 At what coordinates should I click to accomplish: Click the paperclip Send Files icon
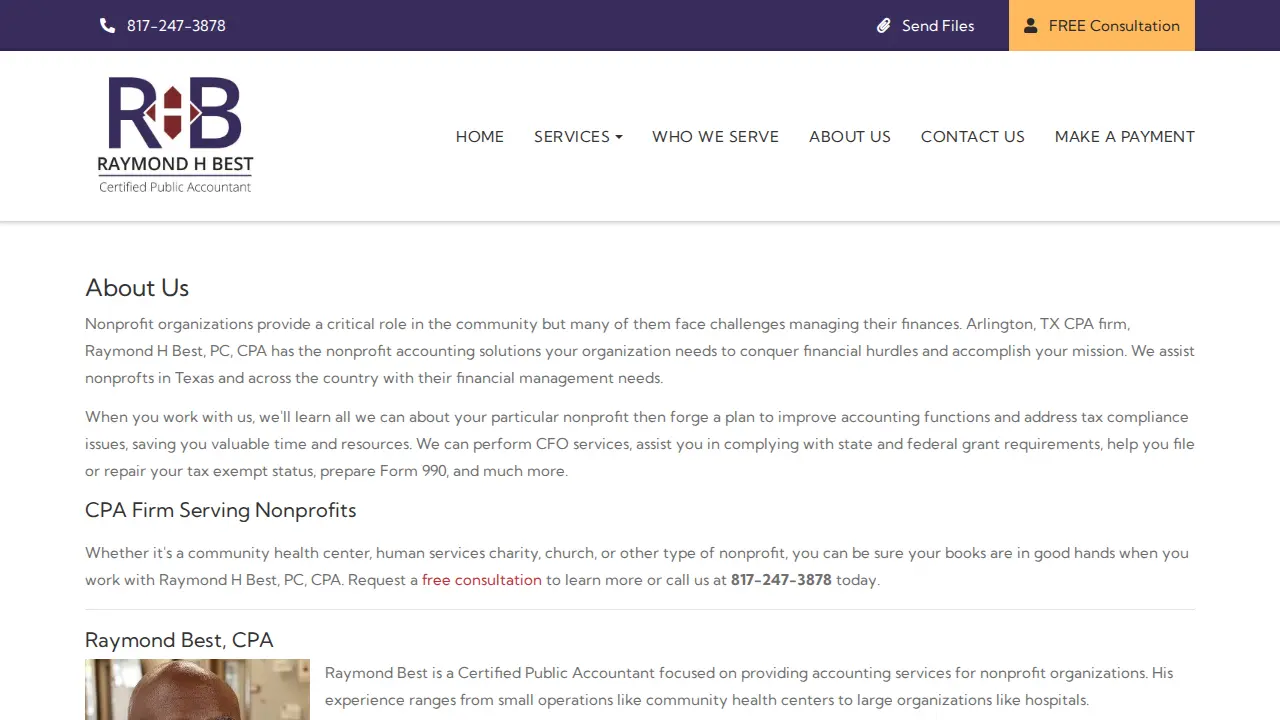pyautogui.click(x=884, y=26)
